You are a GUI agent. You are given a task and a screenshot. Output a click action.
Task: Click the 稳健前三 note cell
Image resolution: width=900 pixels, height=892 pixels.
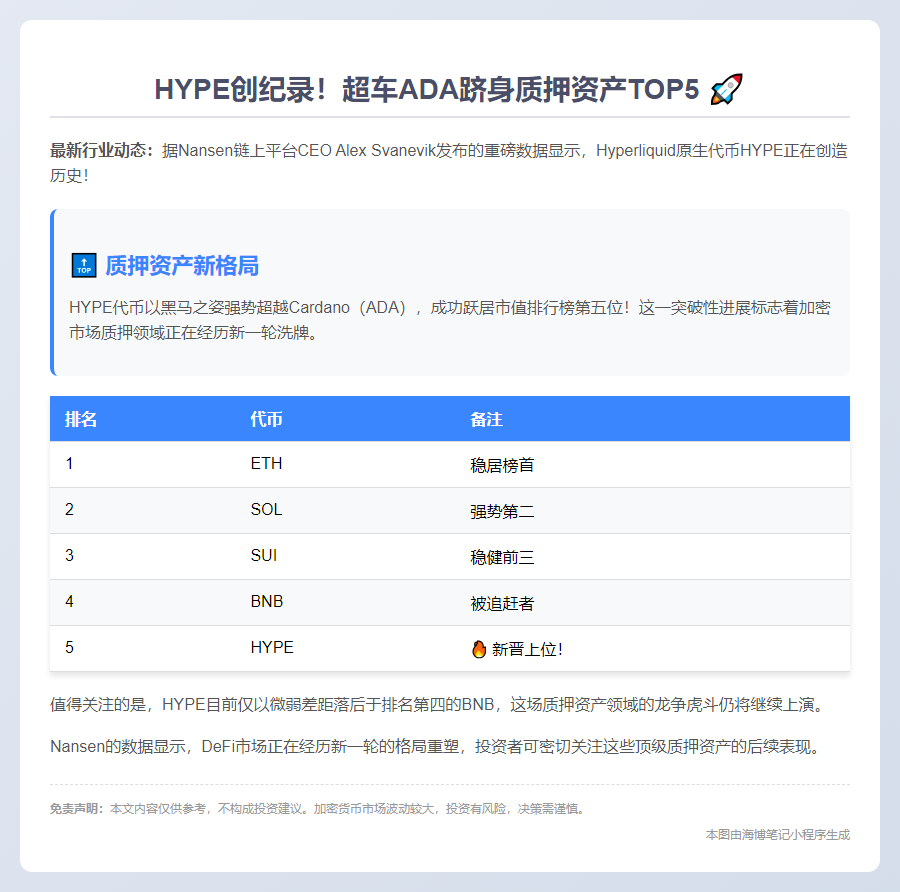coord(502,557)
